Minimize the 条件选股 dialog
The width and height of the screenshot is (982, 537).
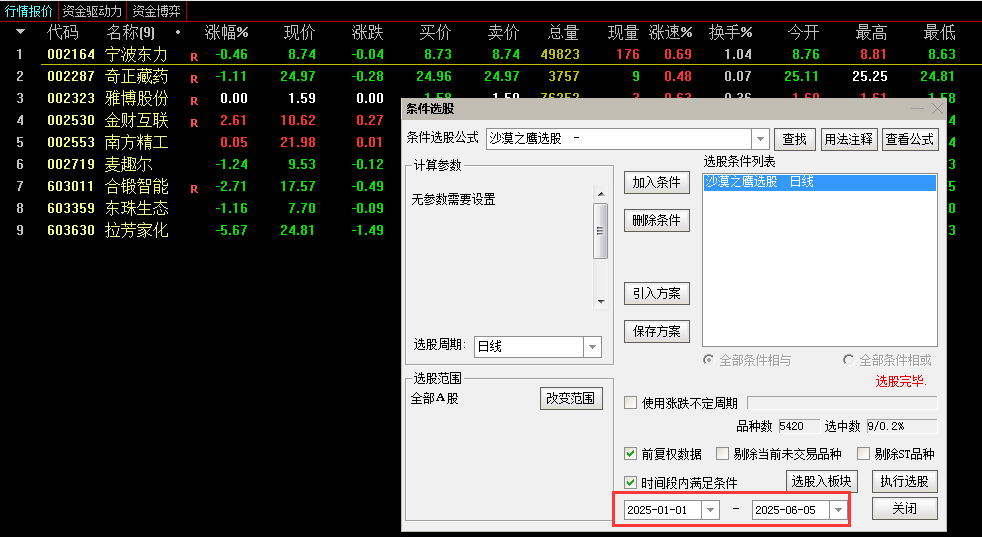coord(917,109)
